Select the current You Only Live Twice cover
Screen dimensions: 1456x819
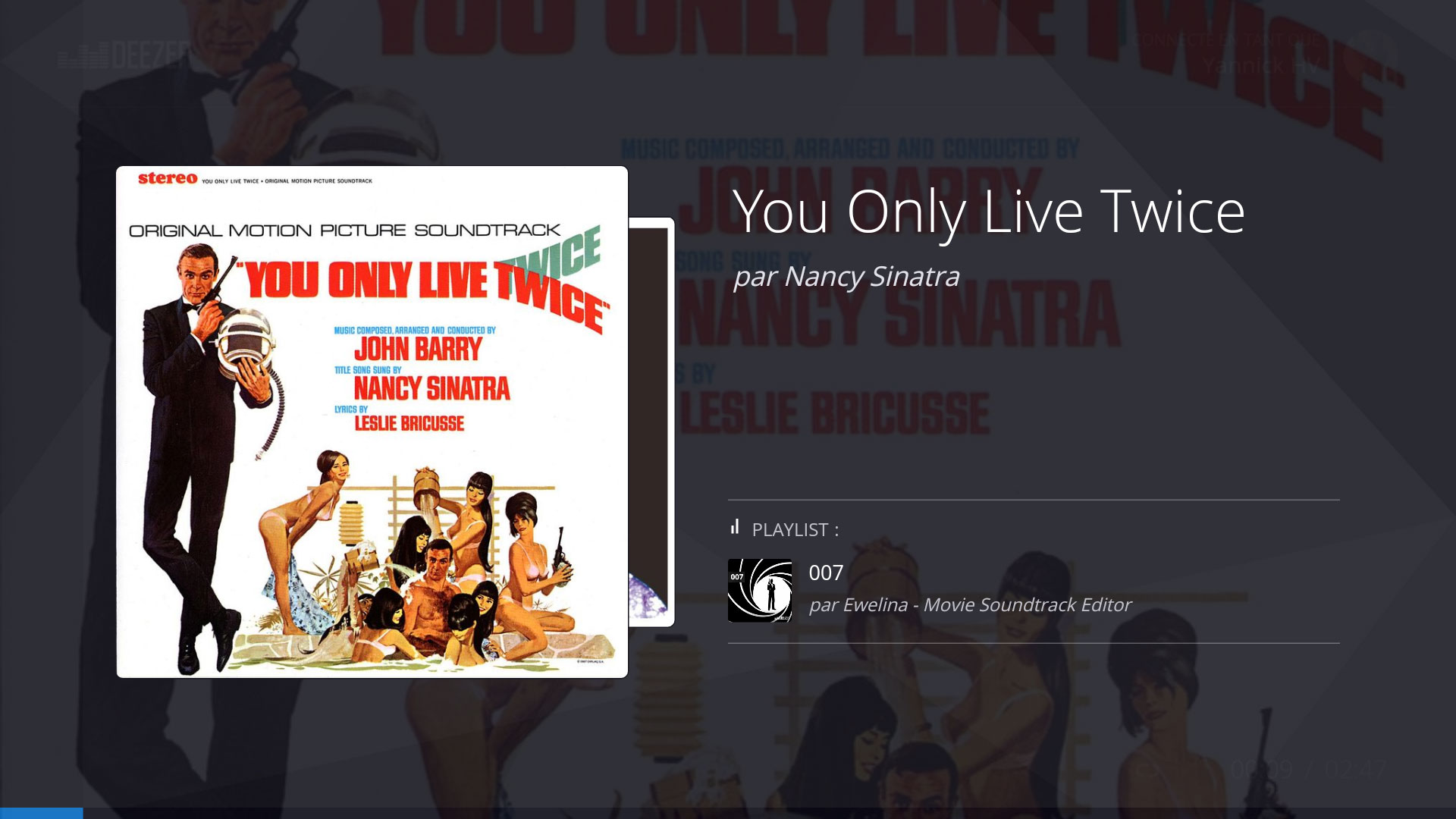click(372, 422)
